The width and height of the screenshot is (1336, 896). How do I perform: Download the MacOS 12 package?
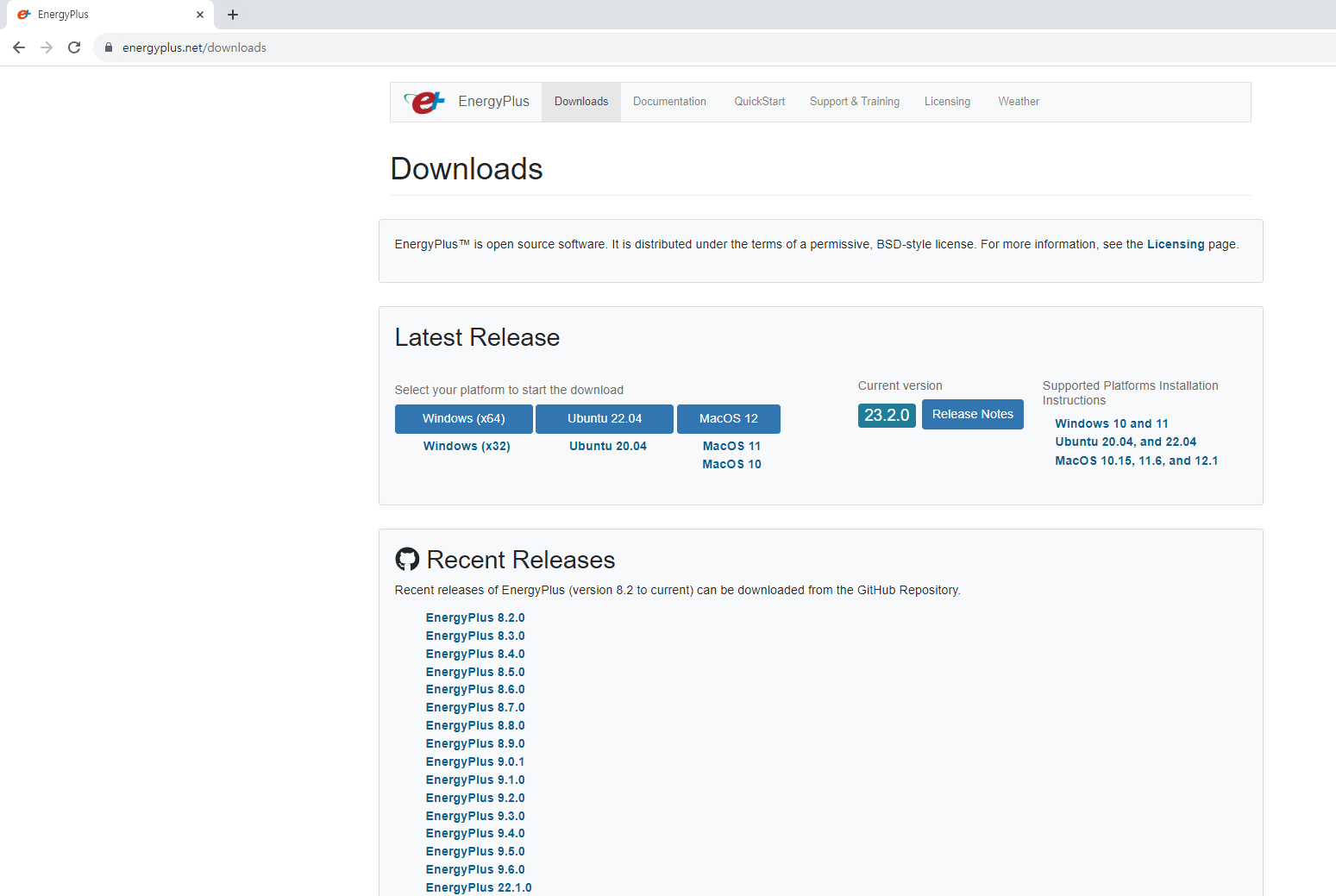click(729, 418)
